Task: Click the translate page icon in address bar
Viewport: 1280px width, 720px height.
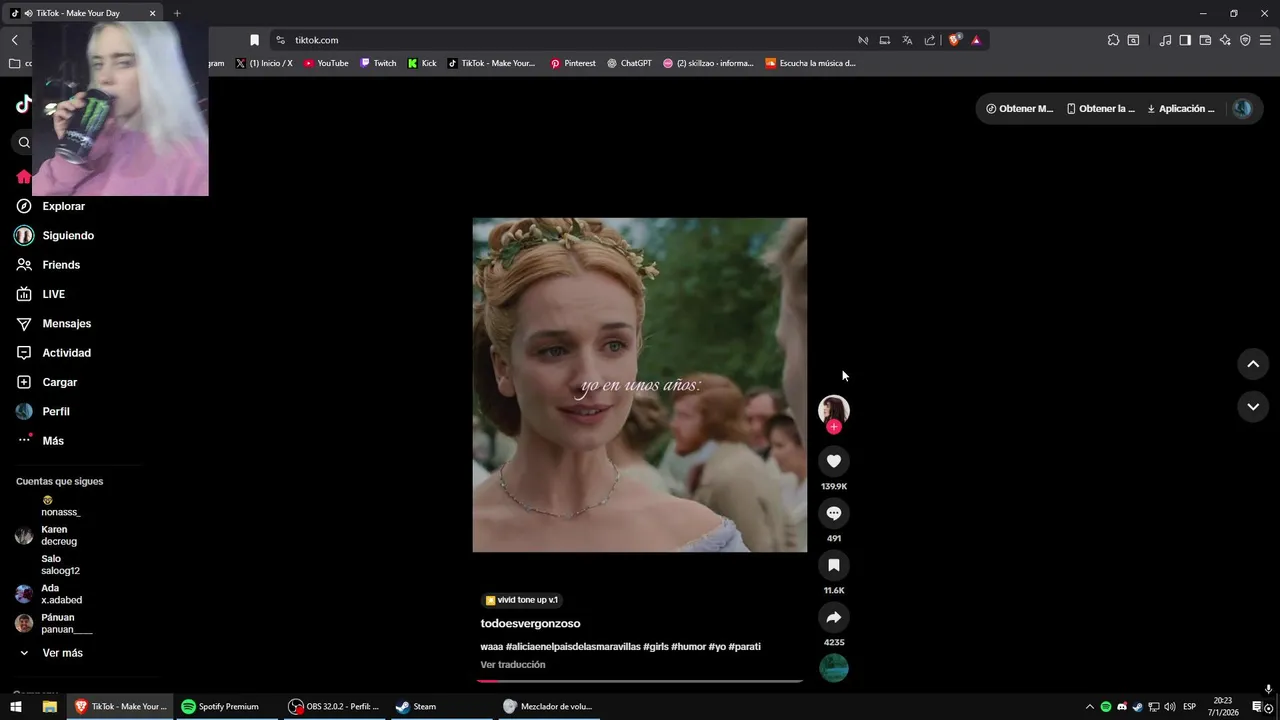Action: 907,40
